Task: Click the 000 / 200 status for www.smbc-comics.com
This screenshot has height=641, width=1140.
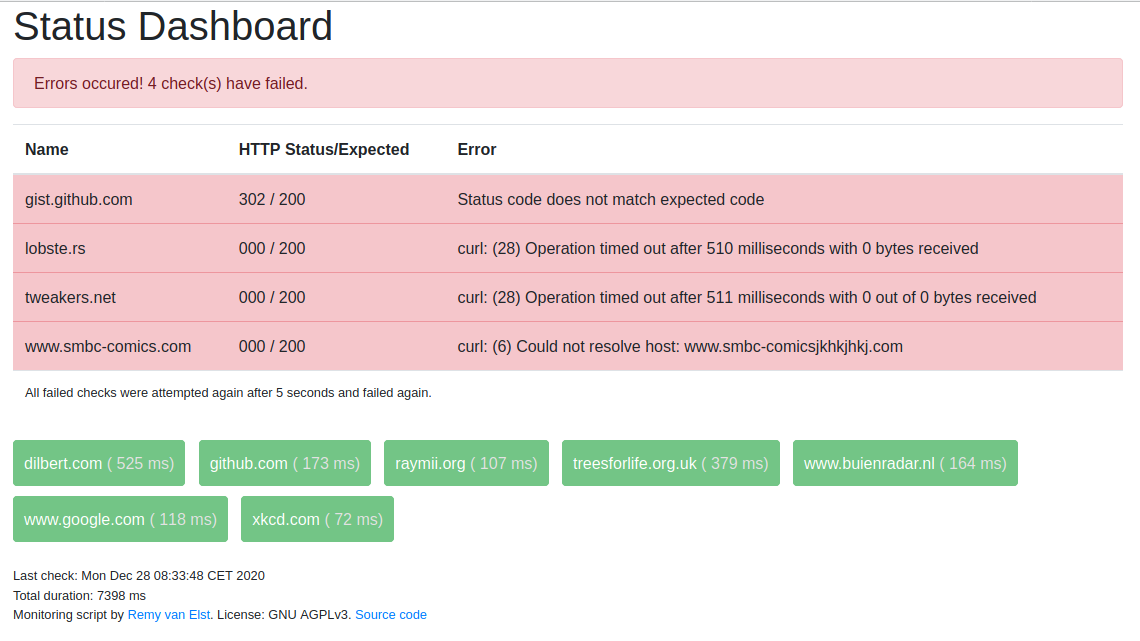Action: click(x=272, y=347)
